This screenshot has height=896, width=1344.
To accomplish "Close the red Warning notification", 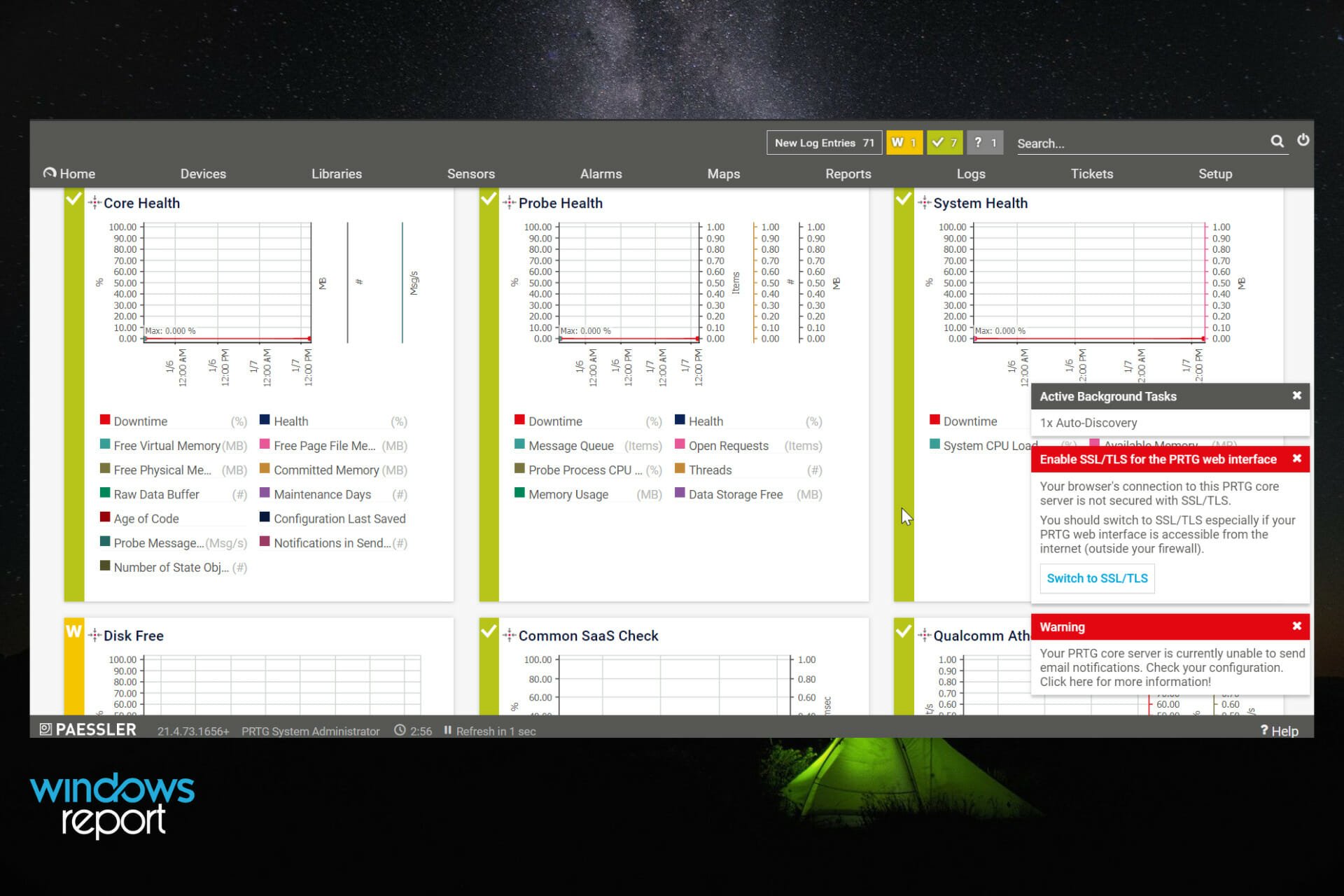I will pos(1296,626).
